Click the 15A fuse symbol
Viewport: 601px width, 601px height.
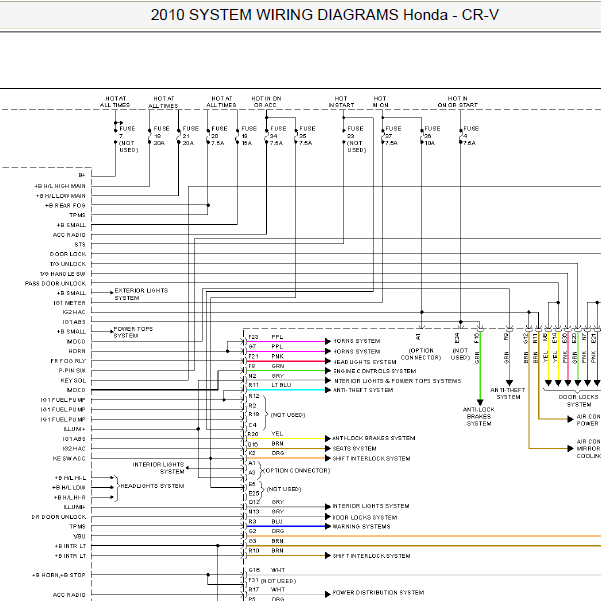pyautogui.click(x=237, y=136)
